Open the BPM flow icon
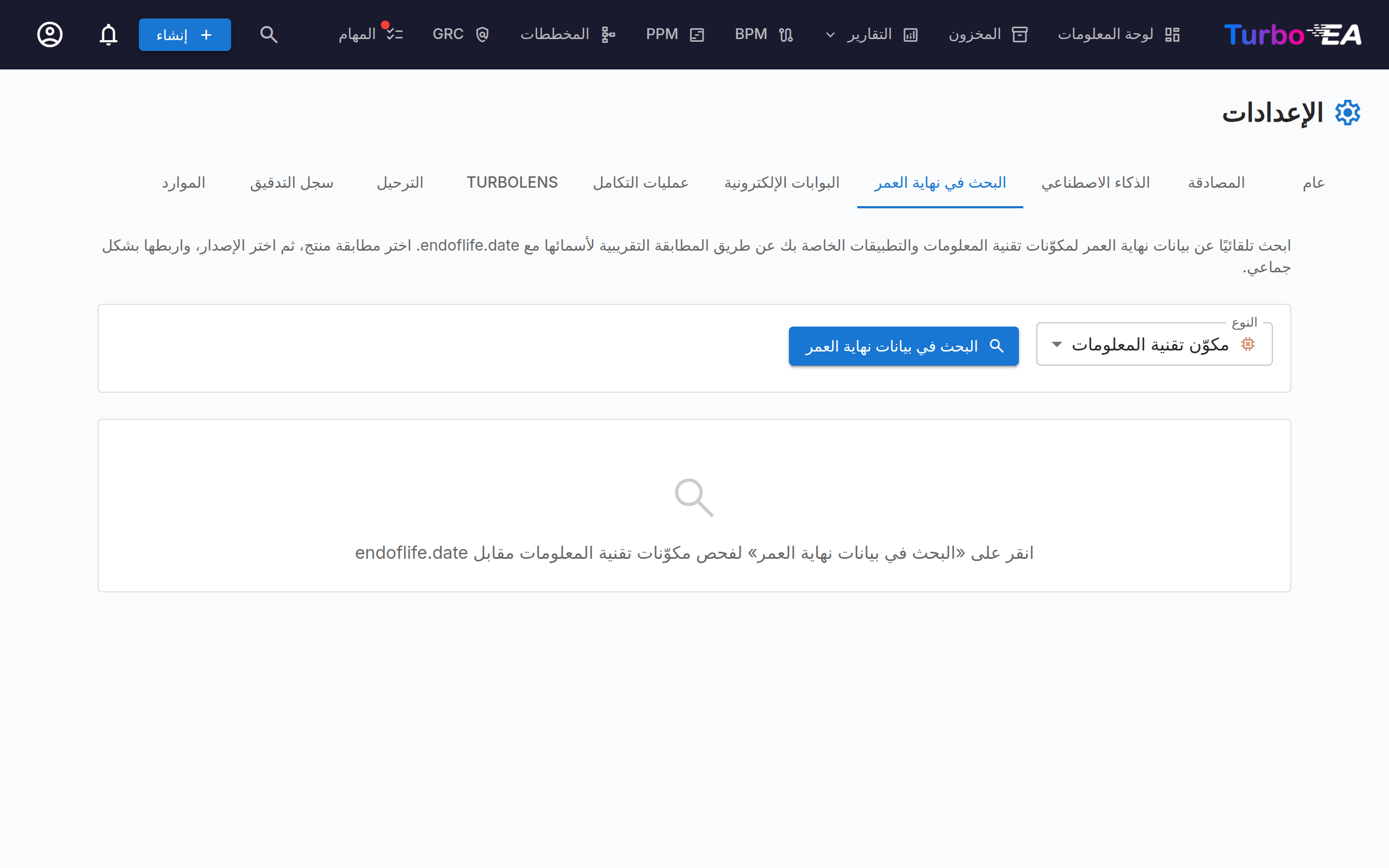The height and width of the screenshot is (868, 1389). 786,34
